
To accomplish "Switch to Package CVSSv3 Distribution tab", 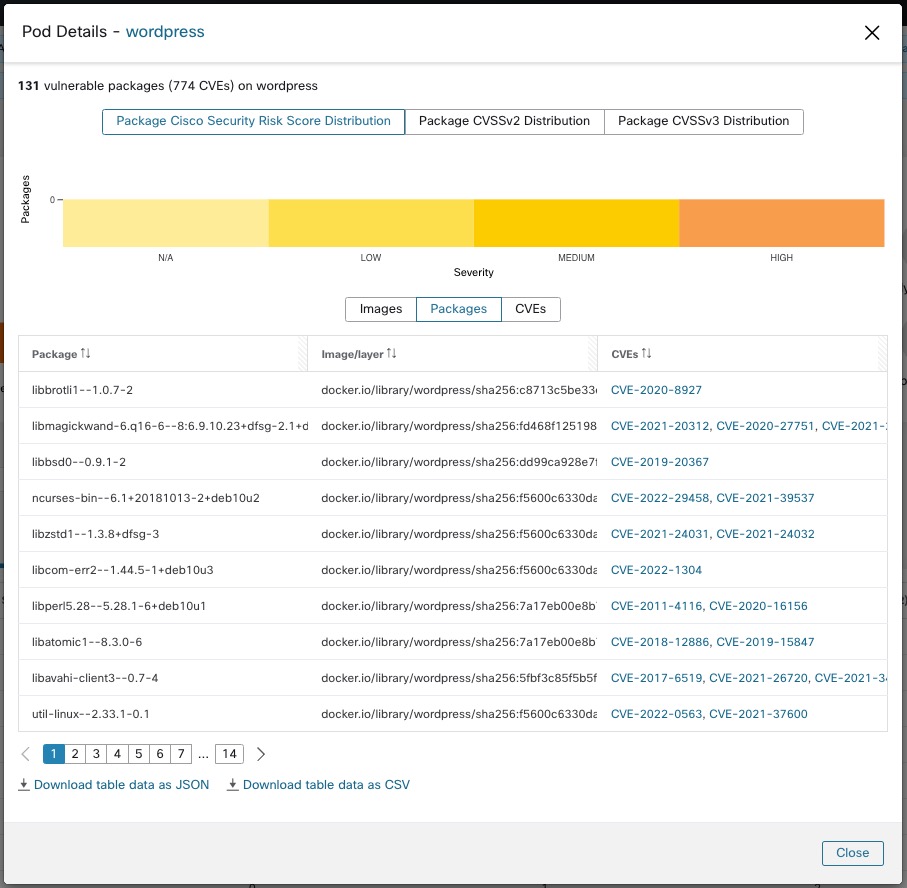I will pyautogui.click(x=703, y=121).
